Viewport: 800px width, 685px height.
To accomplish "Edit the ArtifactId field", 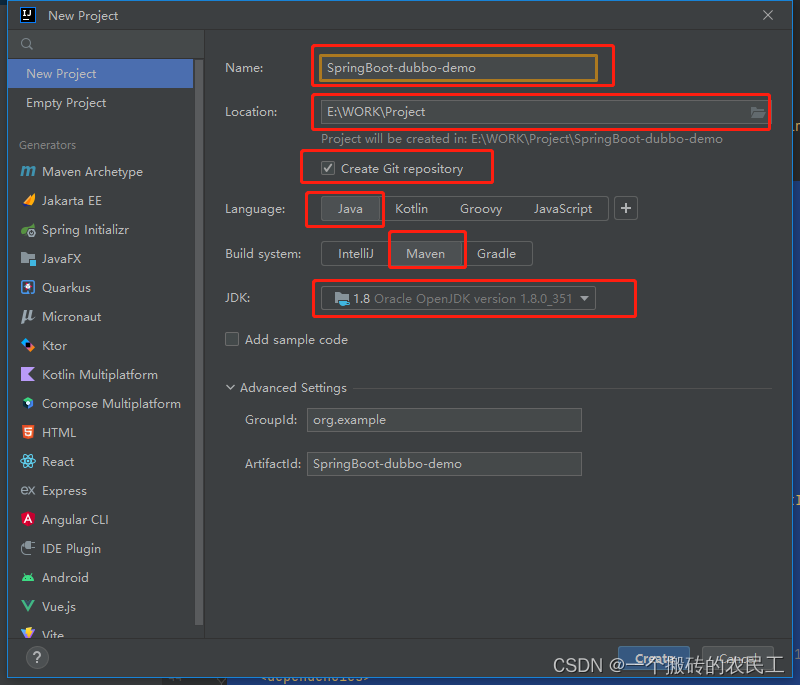I will click(444, 464).
